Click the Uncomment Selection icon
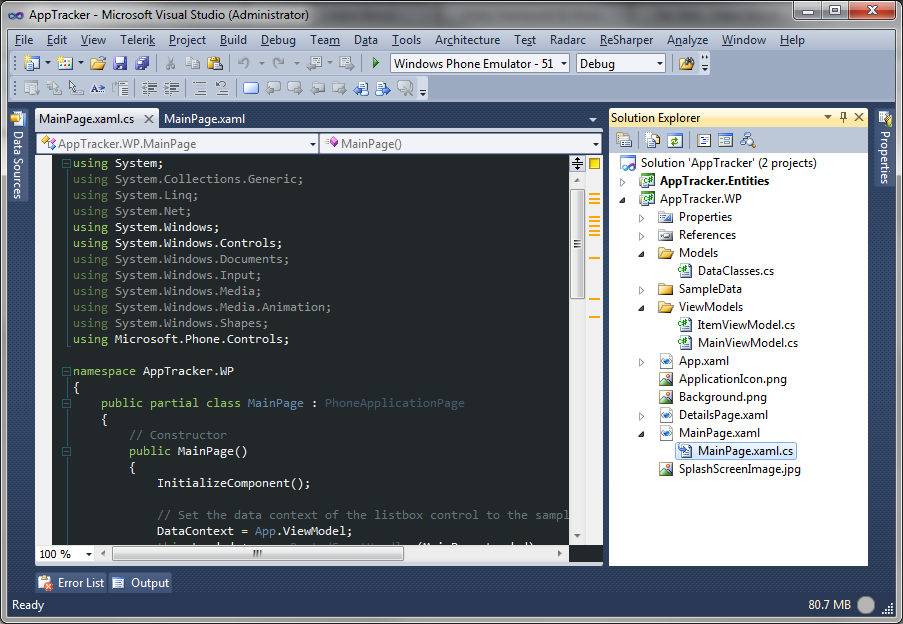 coord(222,88)
